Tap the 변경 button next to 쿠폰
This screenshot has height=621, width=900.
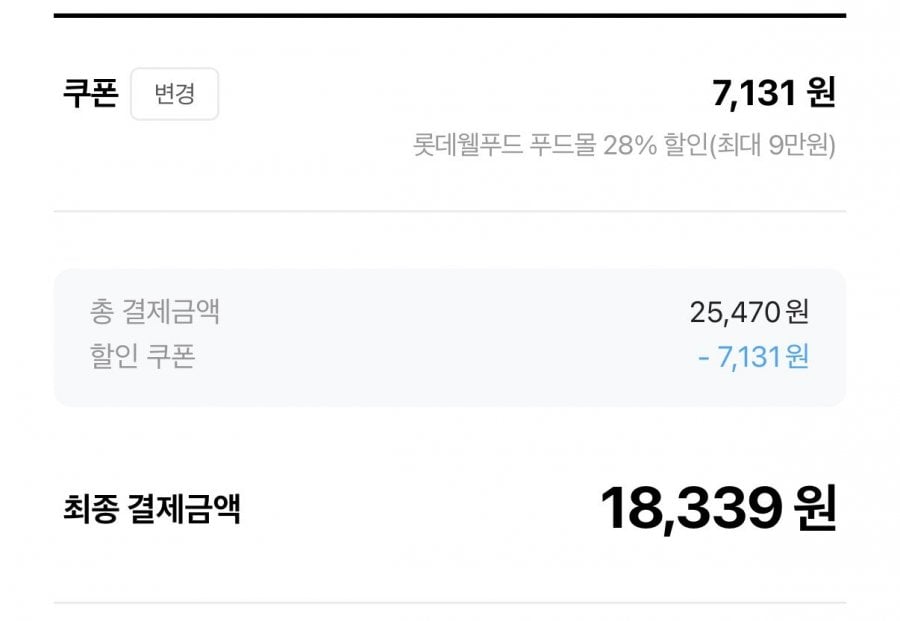coord(174,94)
